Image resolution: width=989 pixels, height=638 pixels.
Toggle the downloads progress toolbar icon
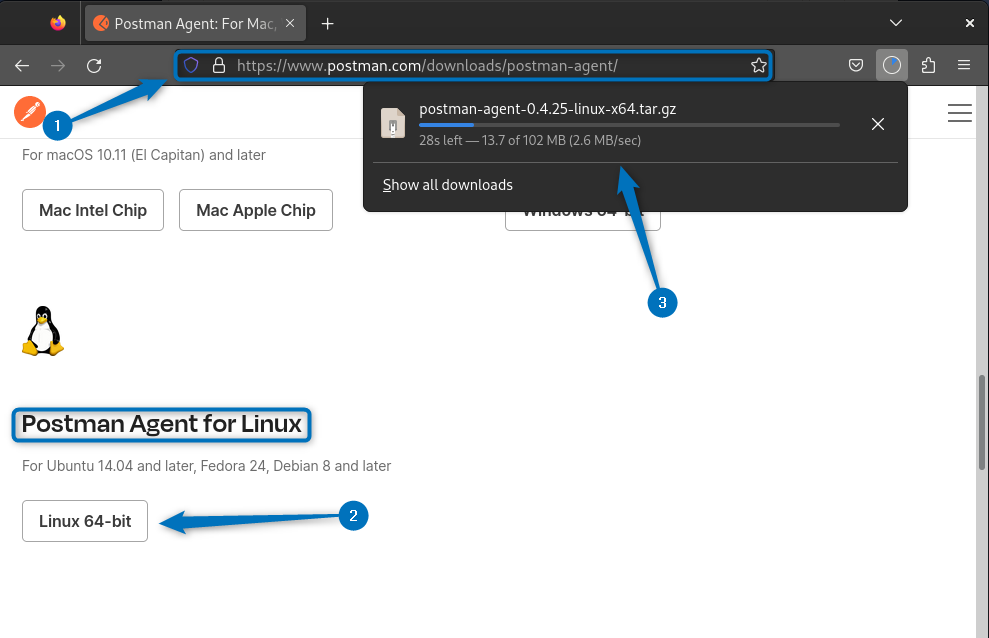click(892, 66)
